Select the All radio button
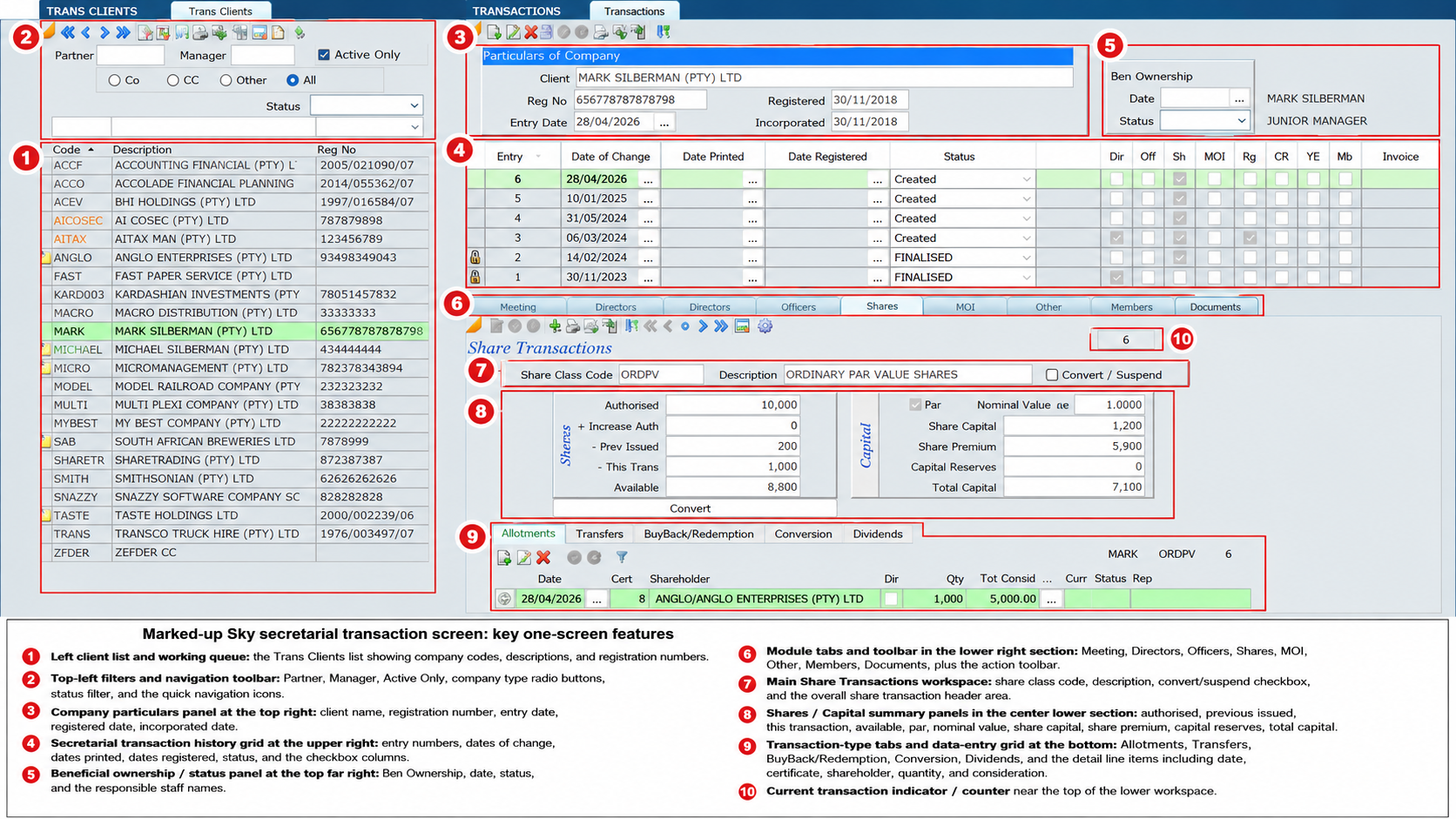 click(x=293, y=80)
